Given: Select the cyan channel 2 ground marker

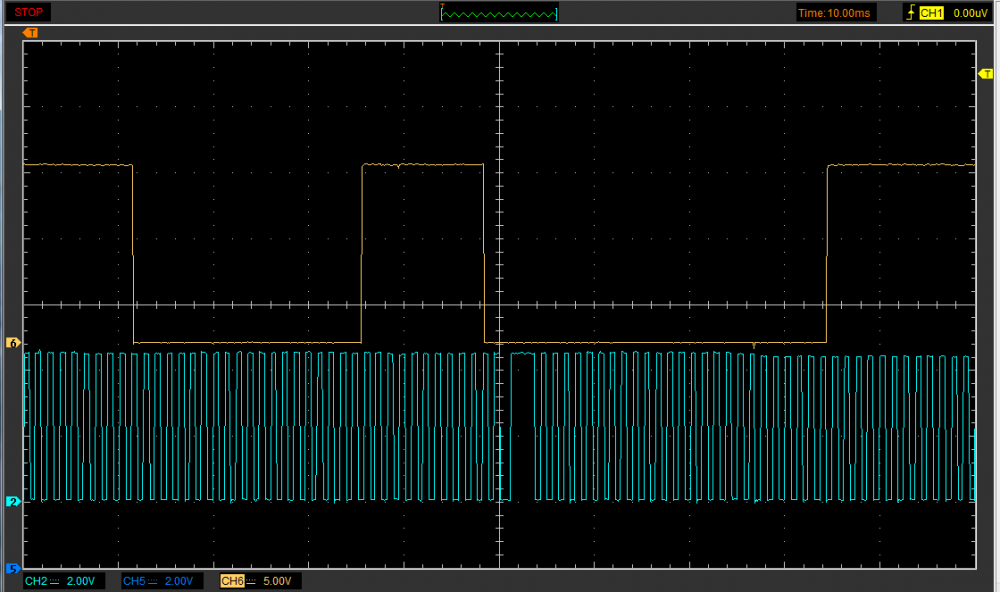Looking at the screenshot, I should point(13,501).
